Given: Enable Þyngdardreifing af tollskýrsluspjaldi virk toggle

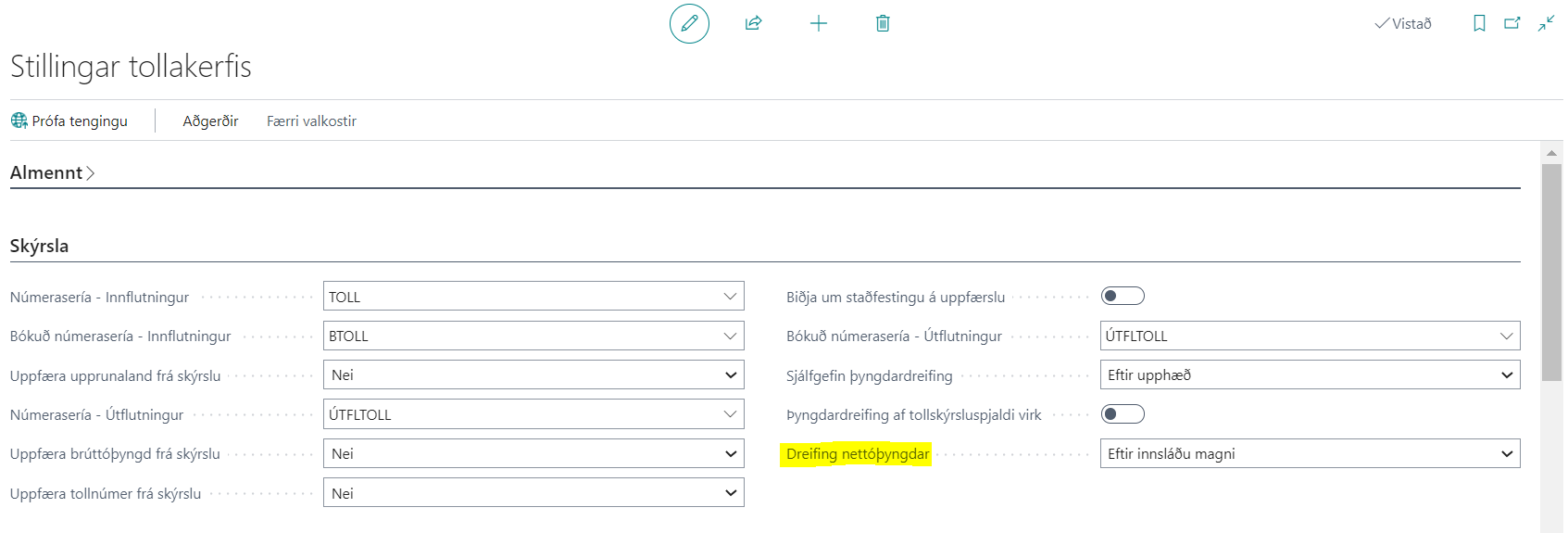Looking at the screenshot, I should click(1123, 414).
